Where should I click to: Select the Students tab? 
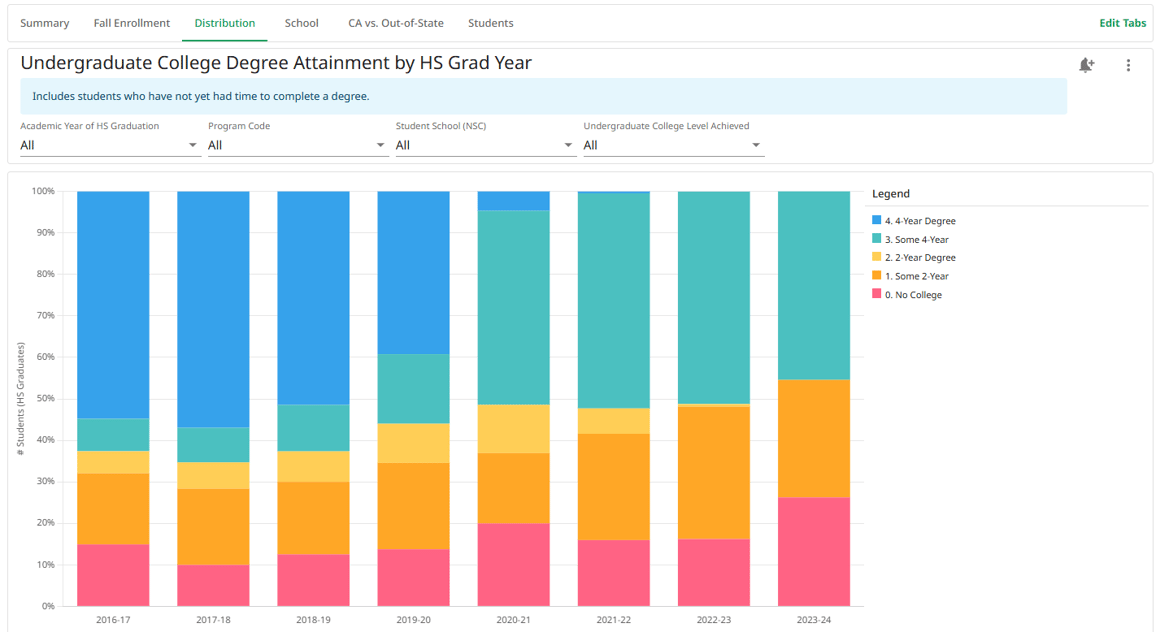(x=490, y=23)
